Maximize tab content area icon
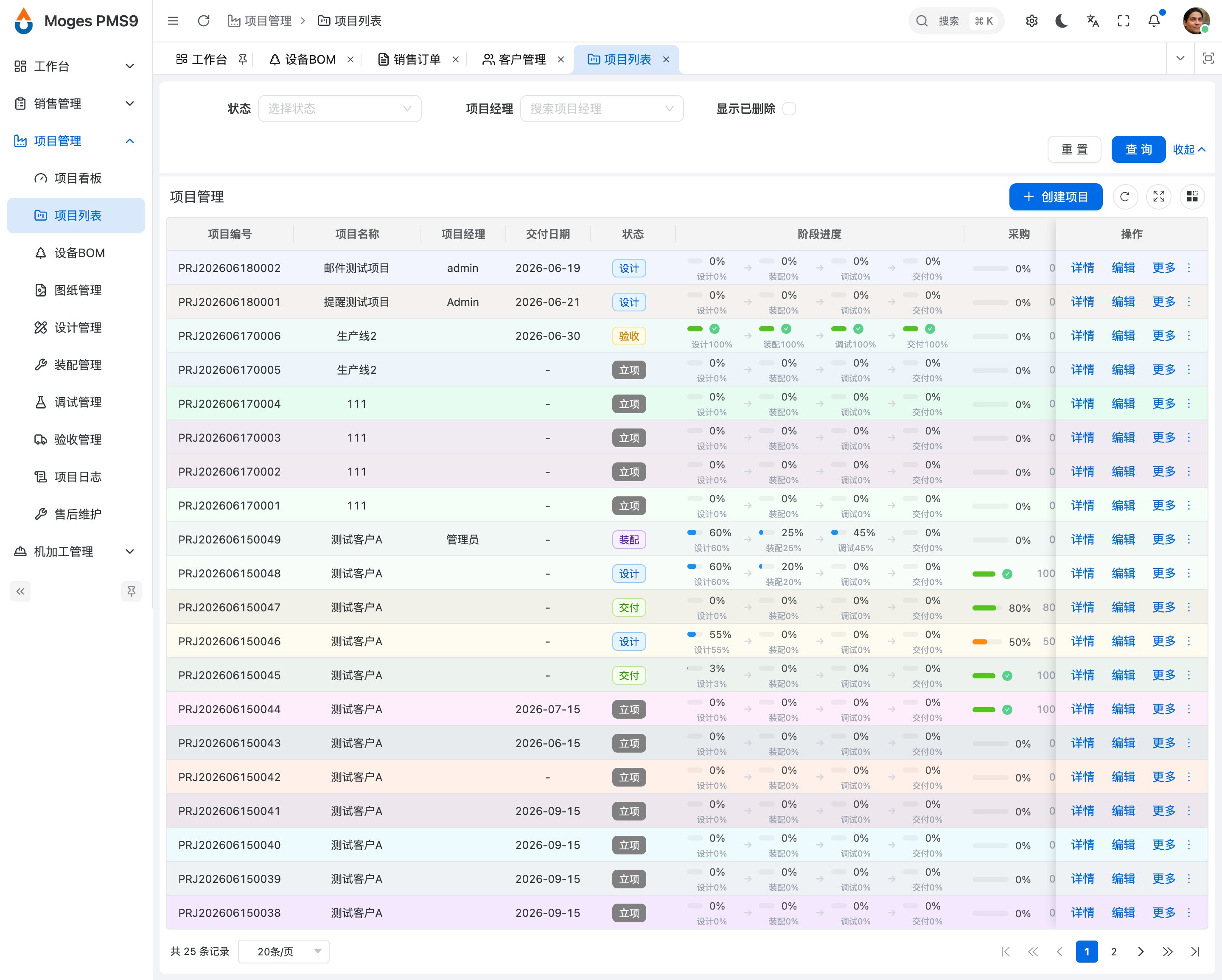Screen dimensions: 1222x980 click(x=1208, y=59)
